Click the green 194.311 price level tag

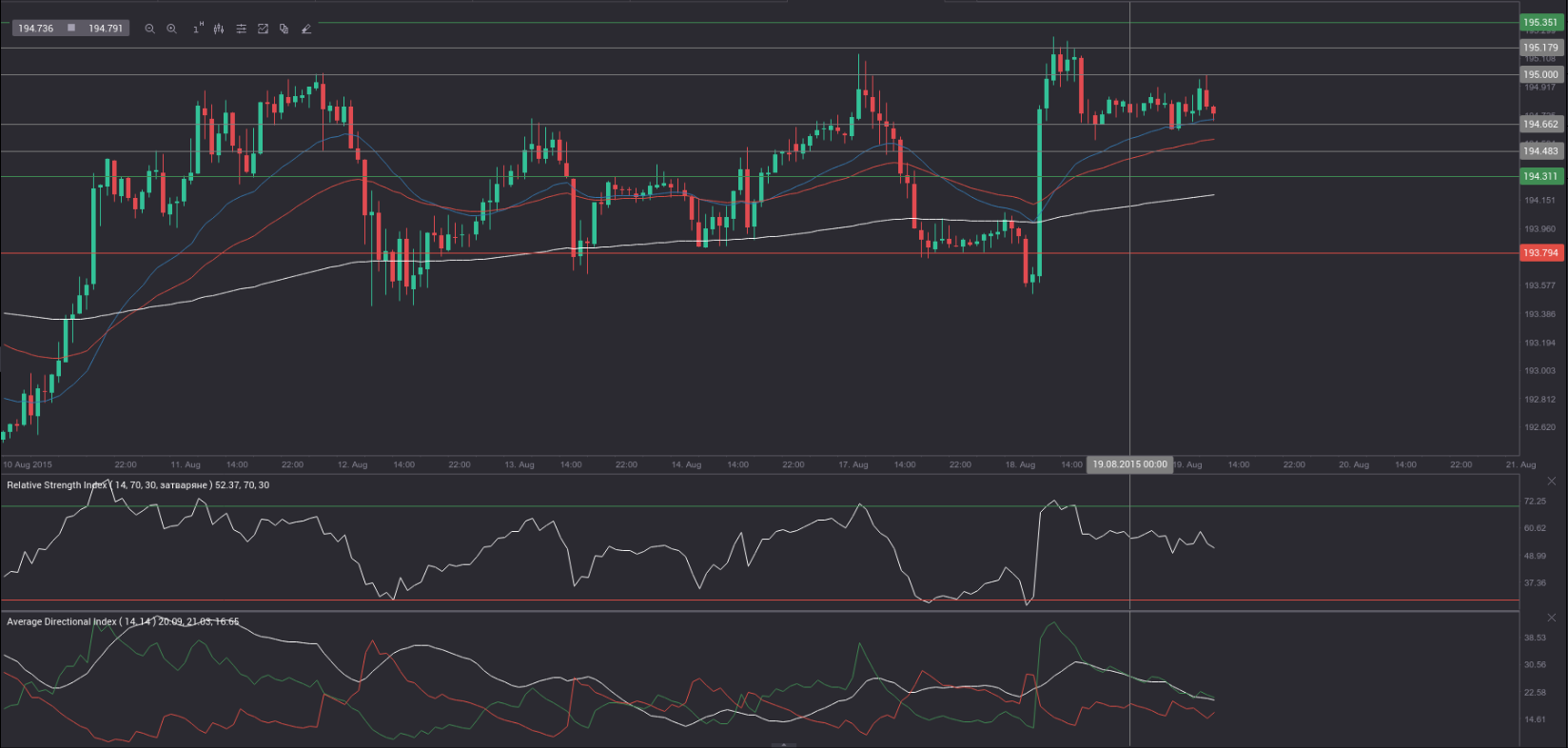point(1540,176)
